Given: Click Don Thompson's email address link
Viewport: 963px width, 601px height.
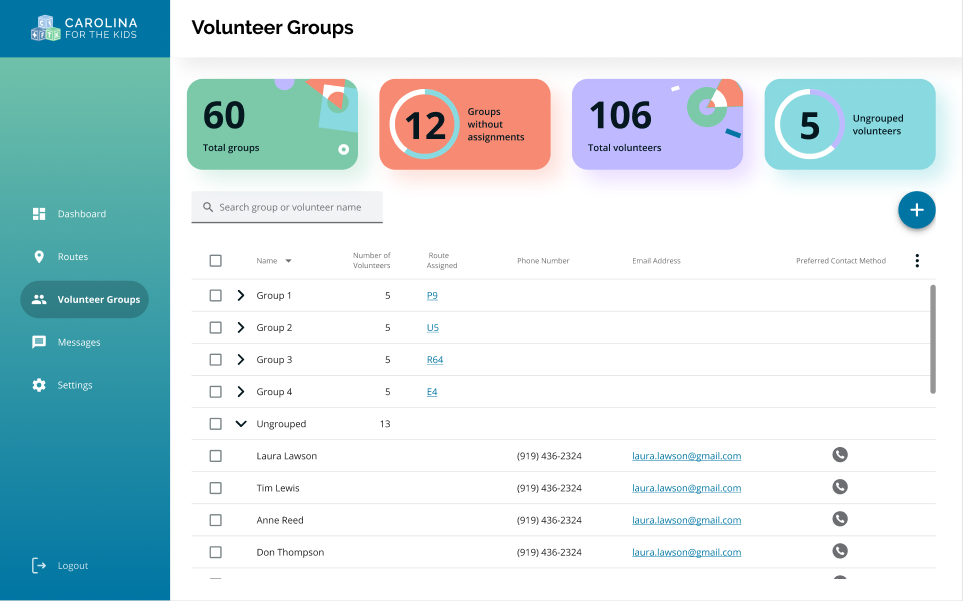Looking at the screenshot, I should click(x=686, y=552).
